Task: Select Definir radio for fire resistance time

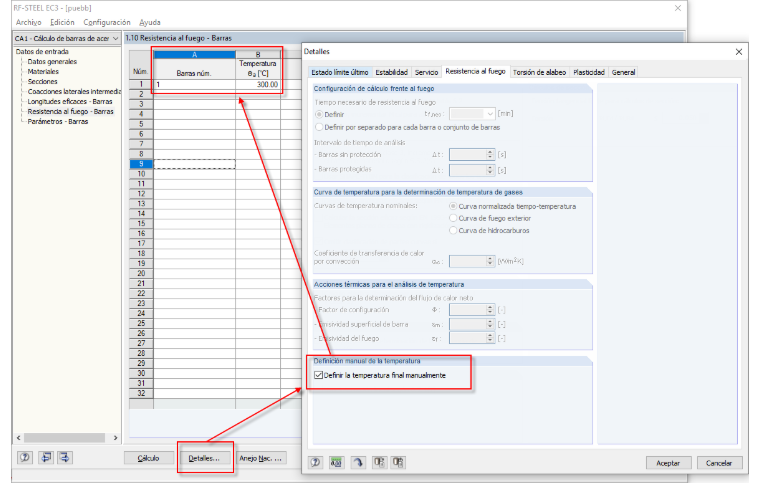Action: tap(318, 114)
